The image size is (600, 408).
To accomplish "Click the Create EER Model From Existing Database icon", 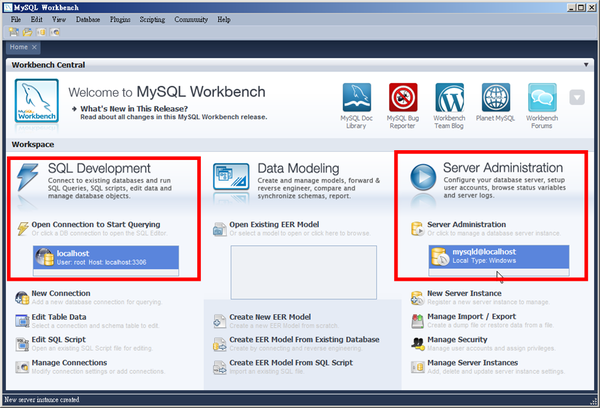I will (220, 344).
